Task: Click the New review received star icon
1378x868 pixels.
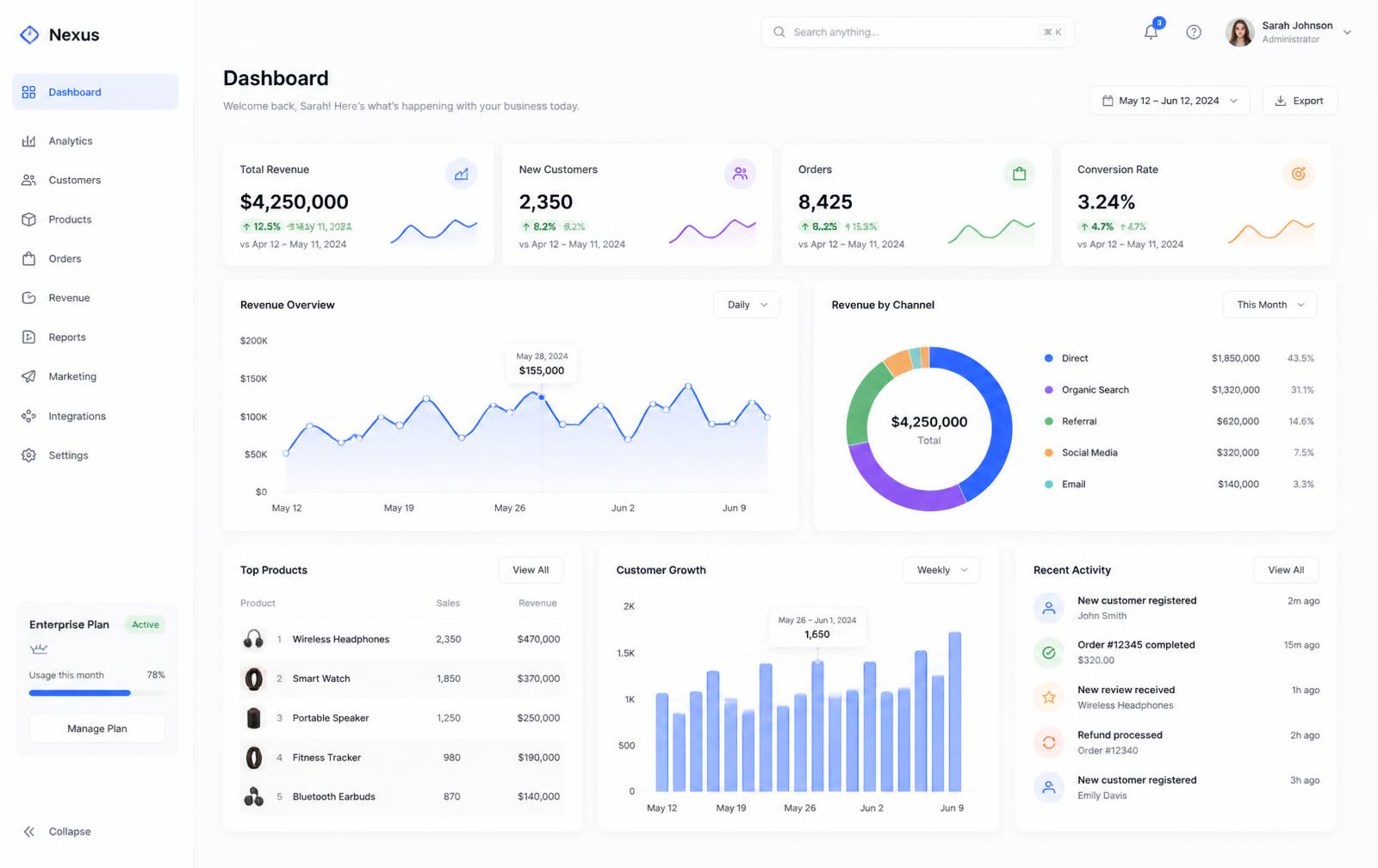Action: click(x=1049, y=697)
